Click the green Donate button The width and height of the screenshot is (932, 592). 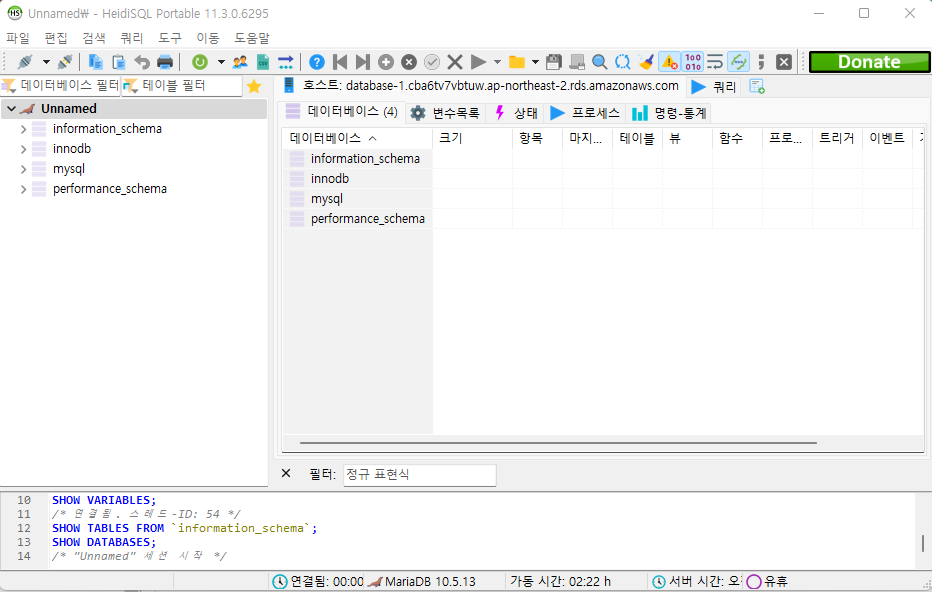pos(869,62)
